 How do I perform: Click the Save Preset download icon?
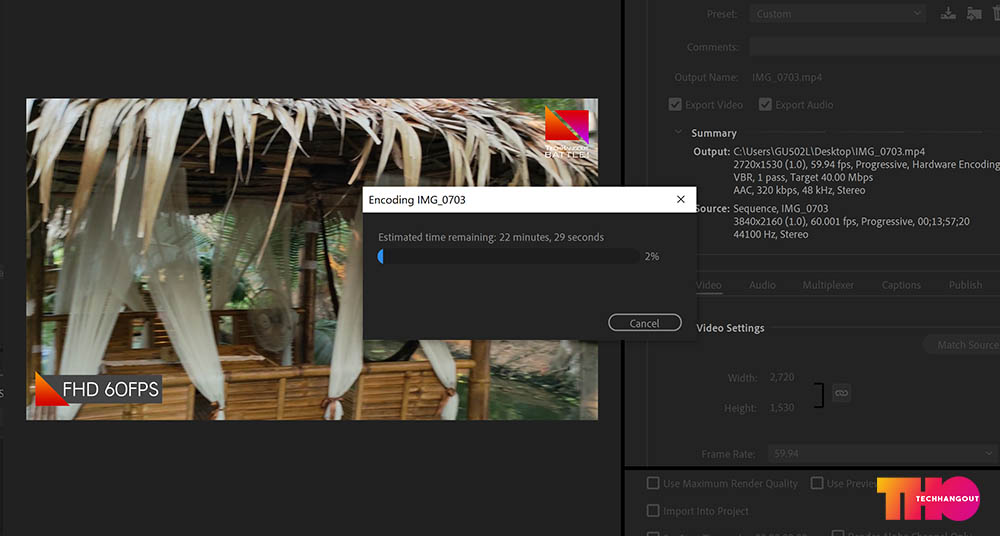point(948,13)
